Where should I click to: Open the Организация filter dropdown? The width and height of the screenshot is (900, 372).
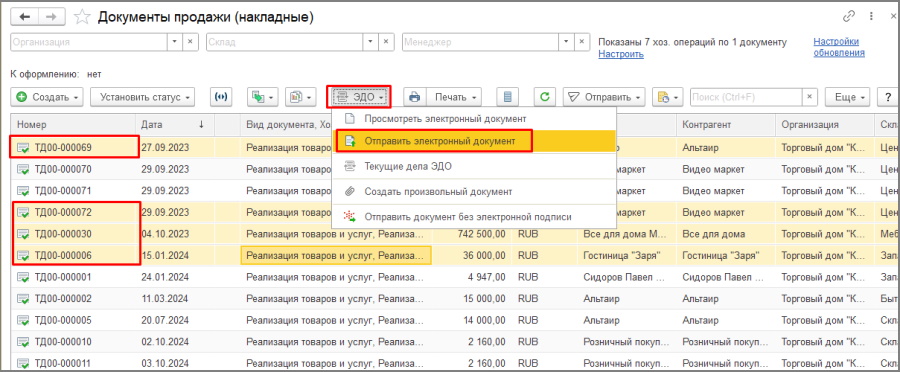point(176,42)
